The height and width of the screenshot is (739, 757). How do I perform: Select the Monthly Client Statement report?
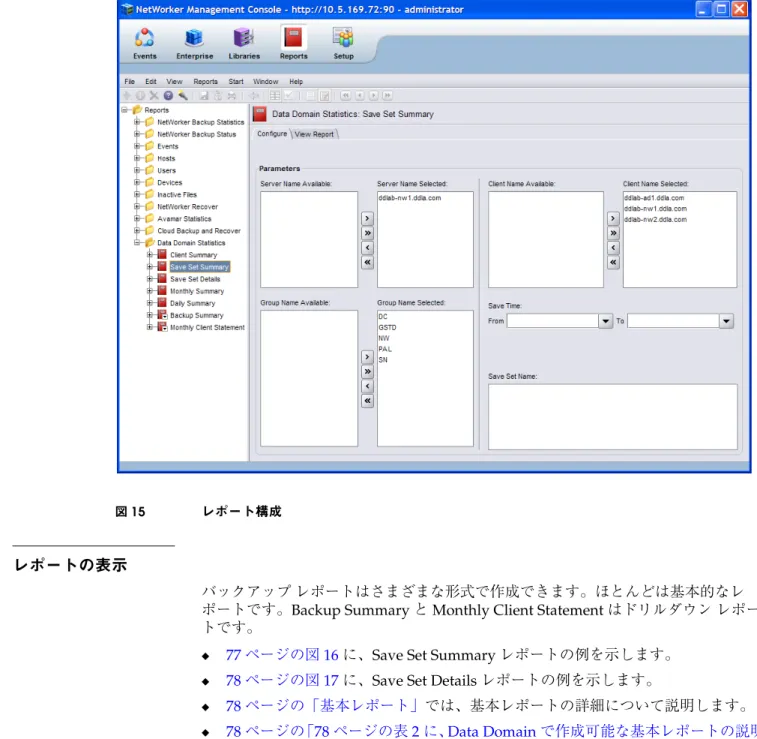[x=207, y=327]
